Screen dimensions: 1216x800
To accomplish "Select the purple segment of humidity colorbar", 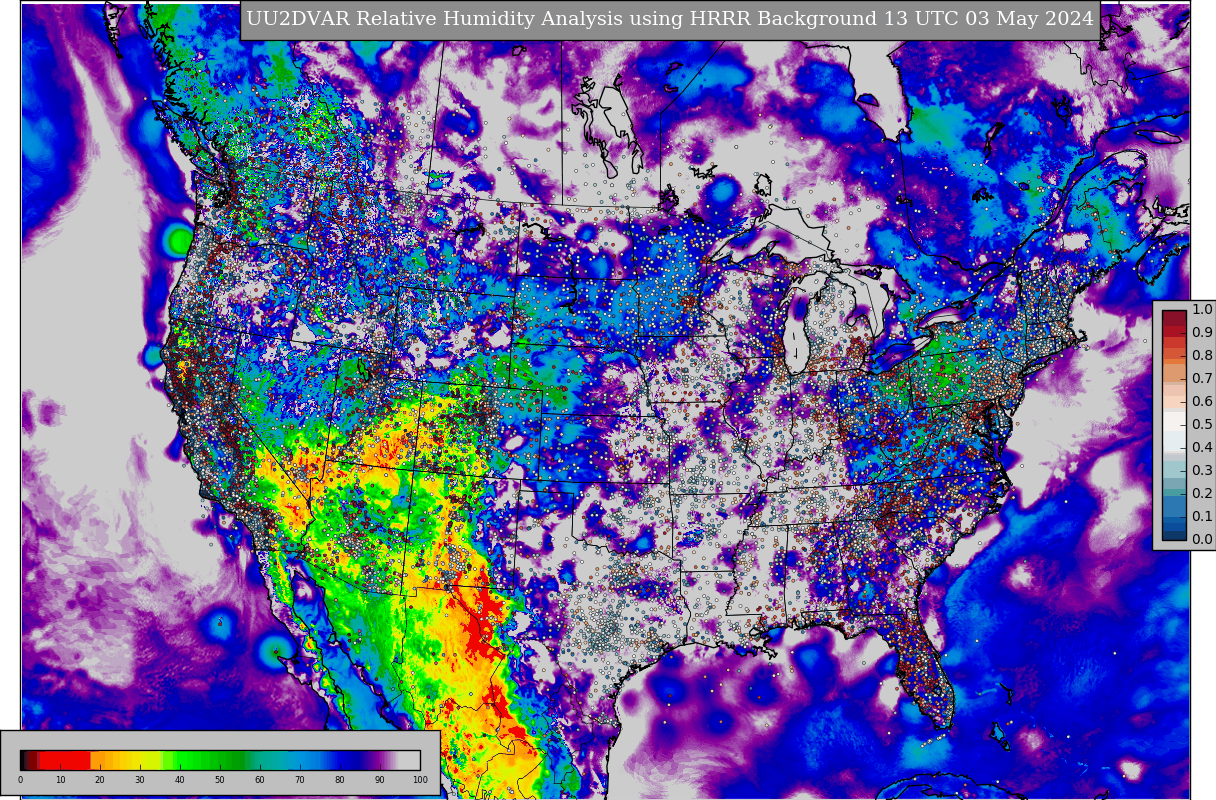I will point(378,759).
